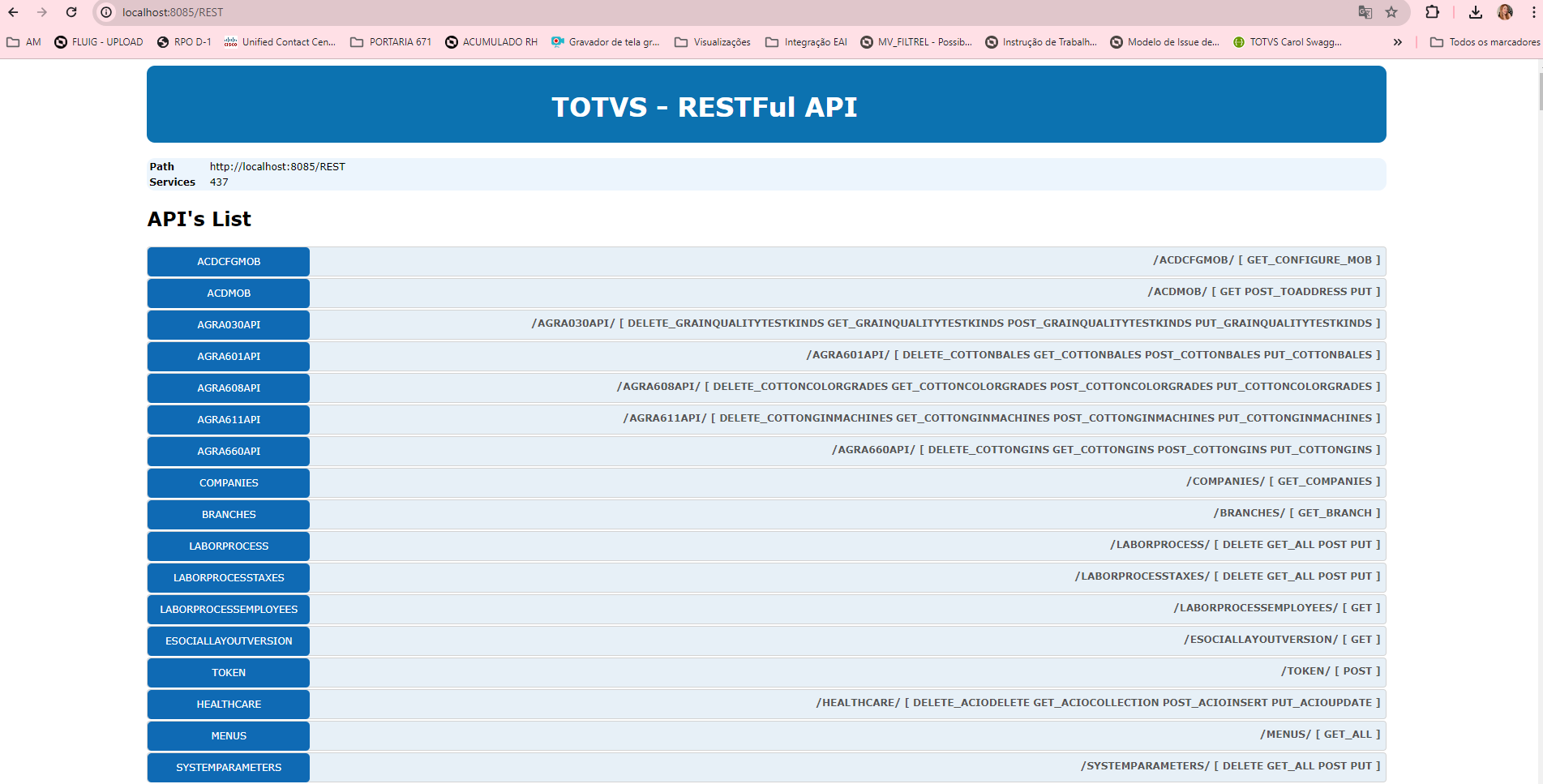
Task: Click the /TOKEN/ POST endpoint text
Action: 1331,671
